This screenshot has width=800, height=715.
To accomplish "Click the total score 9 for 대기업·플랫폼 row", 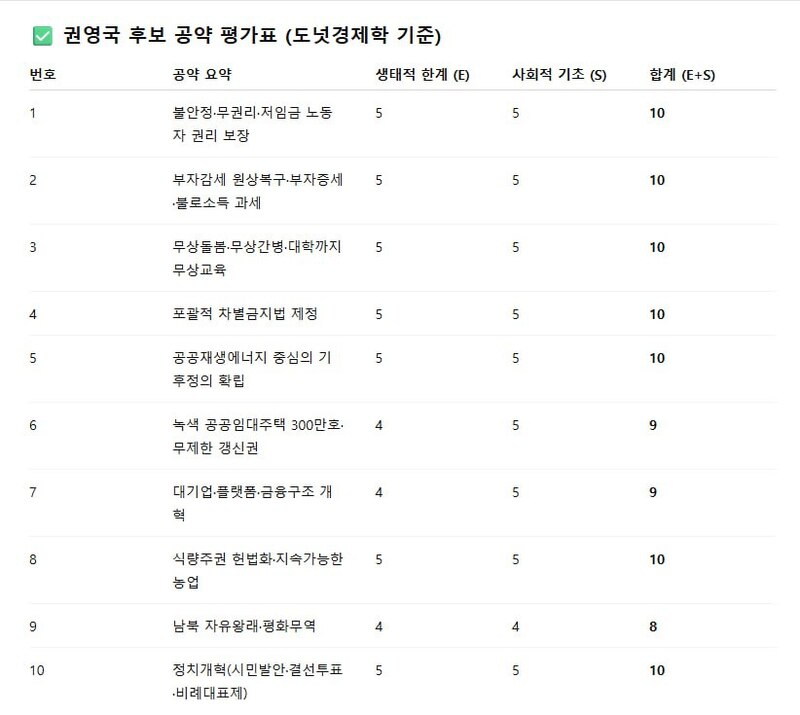I will pyautogui.click(x=653, y=492).
